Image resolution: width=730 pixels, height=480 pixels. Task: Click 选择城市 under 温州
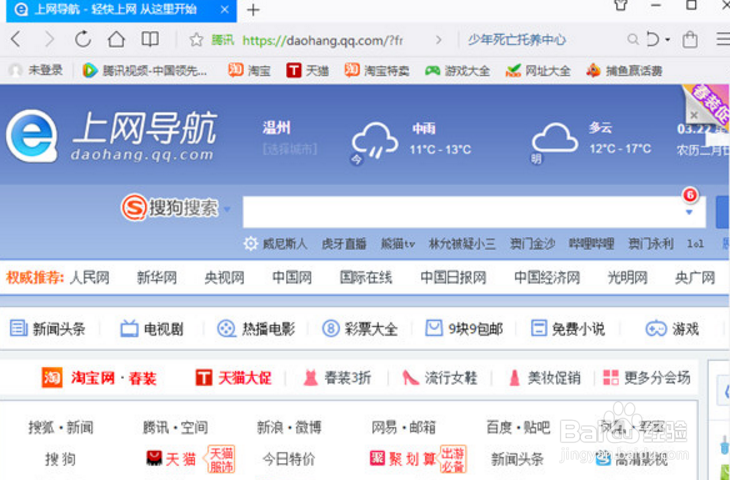(x=290, y=149)
